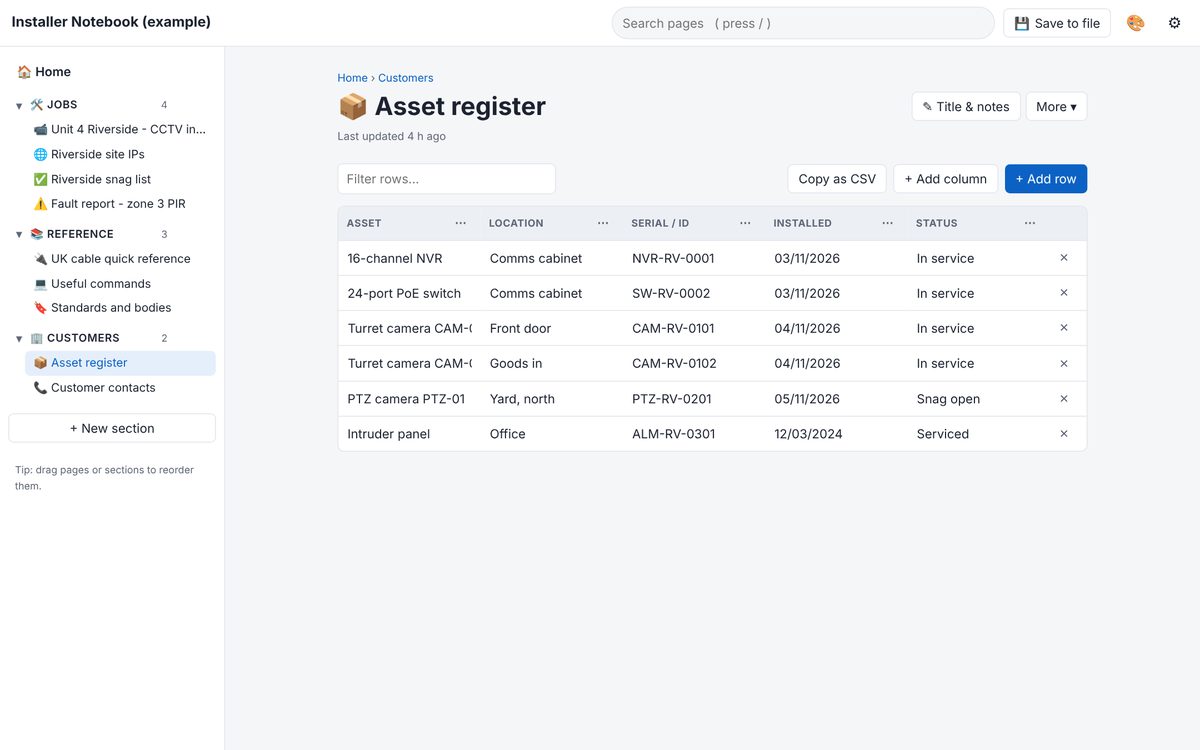
Task: Open Unit 4 Riverside CCTV page
Action: pos(120,129)
